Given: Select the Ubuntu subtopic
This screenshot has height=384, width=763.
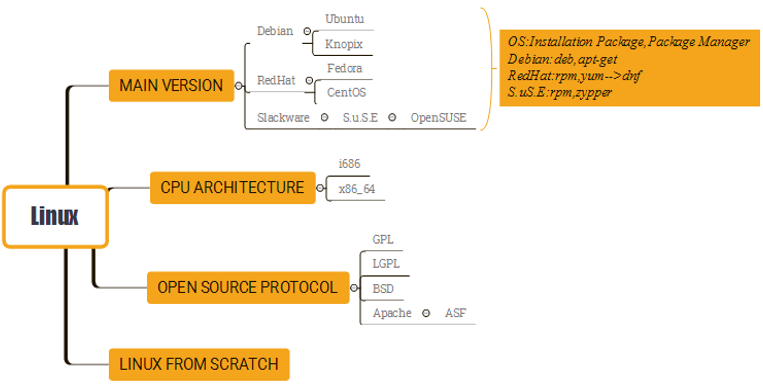Looking at the screenshot, I should click(345, 19).
